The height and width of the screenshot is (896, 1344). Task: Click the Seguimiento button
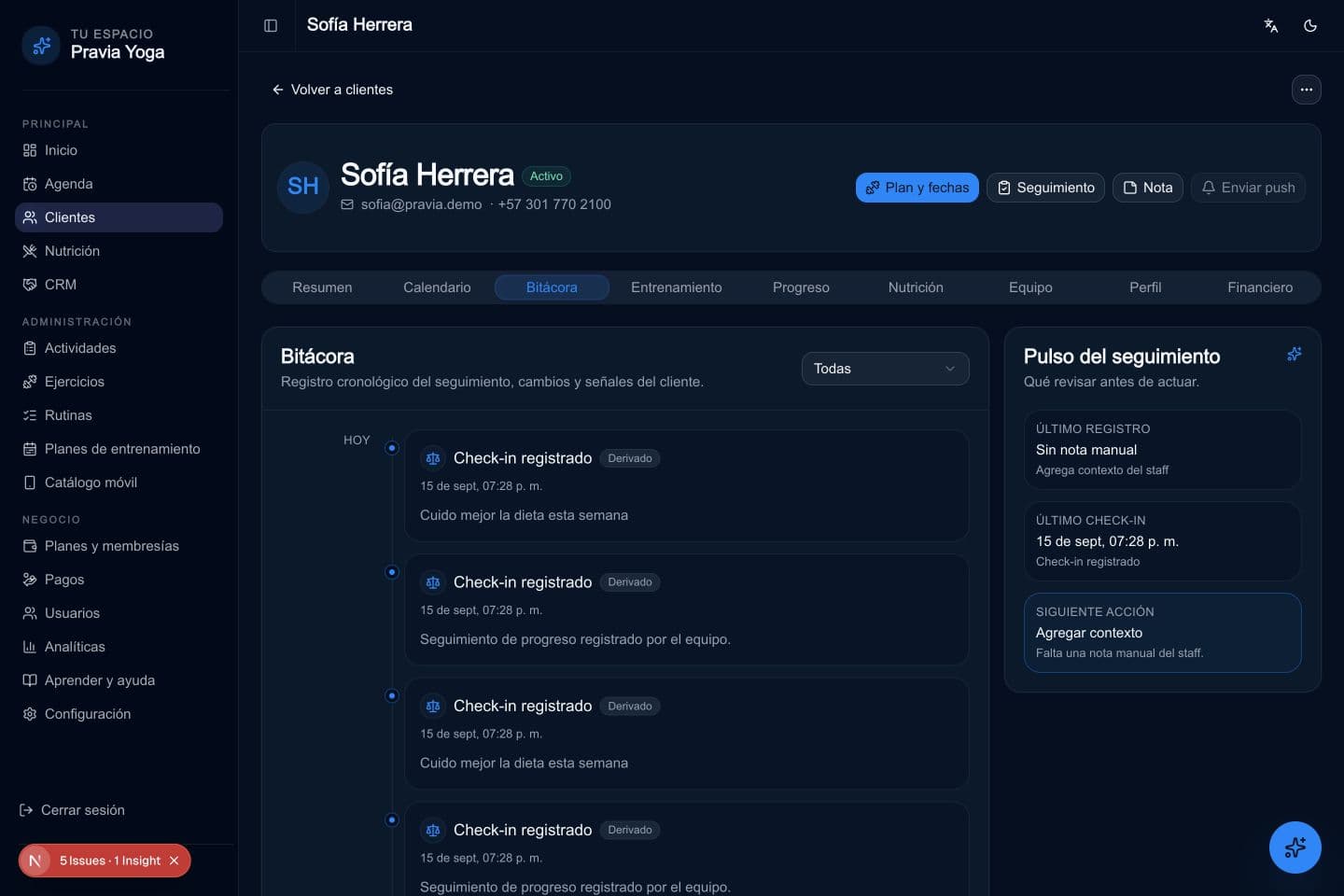point(1045,188)
